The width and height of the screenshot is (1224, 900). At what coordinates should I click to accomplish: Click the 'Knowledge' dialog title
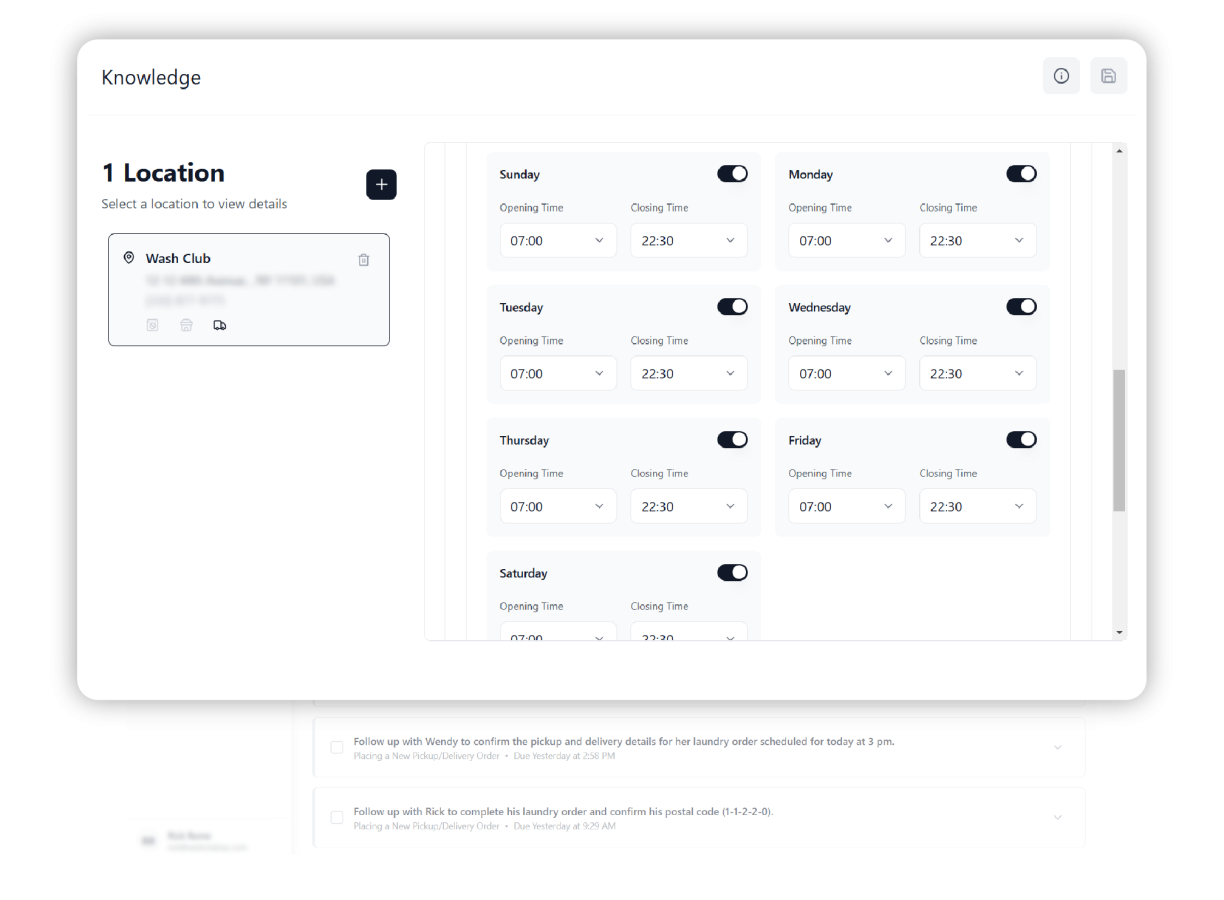(151, 78)
